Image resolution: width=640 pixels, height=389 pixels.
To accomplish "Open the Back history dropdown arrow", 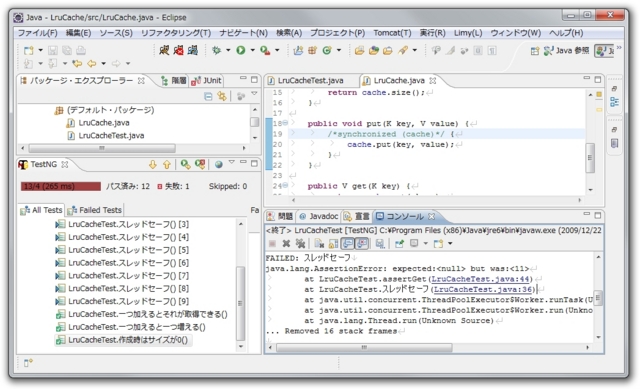I will point(103,63).
